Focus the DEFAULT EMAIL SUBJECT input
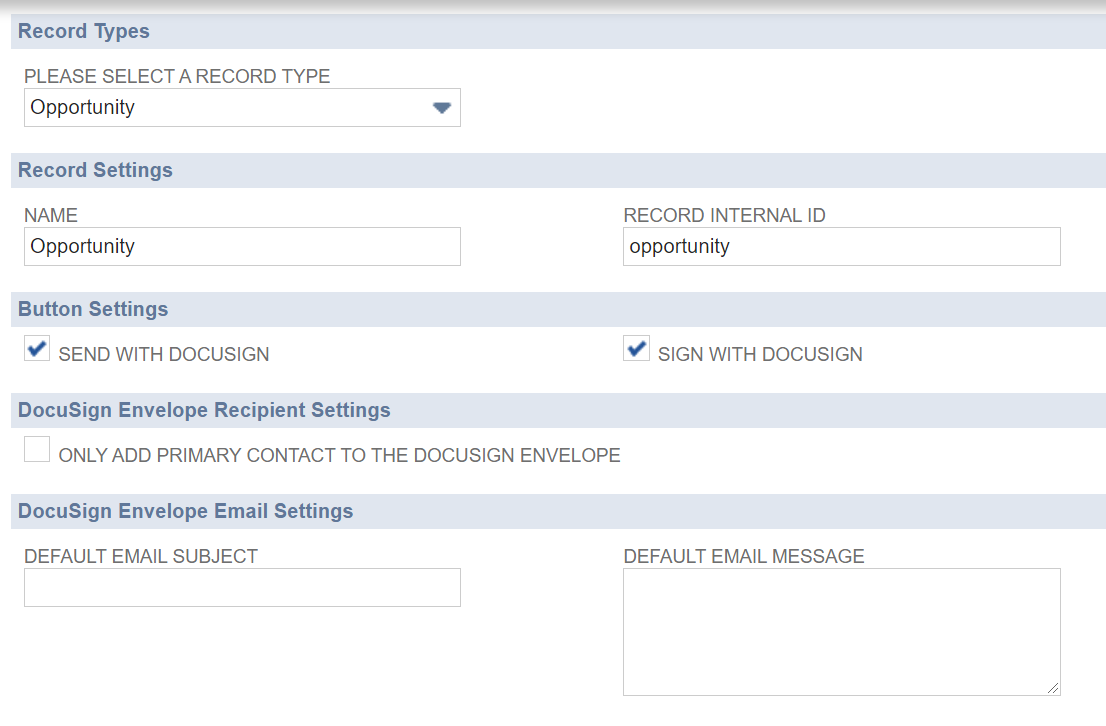Screen dimensions: 1106x726 [x=240, y=587]
